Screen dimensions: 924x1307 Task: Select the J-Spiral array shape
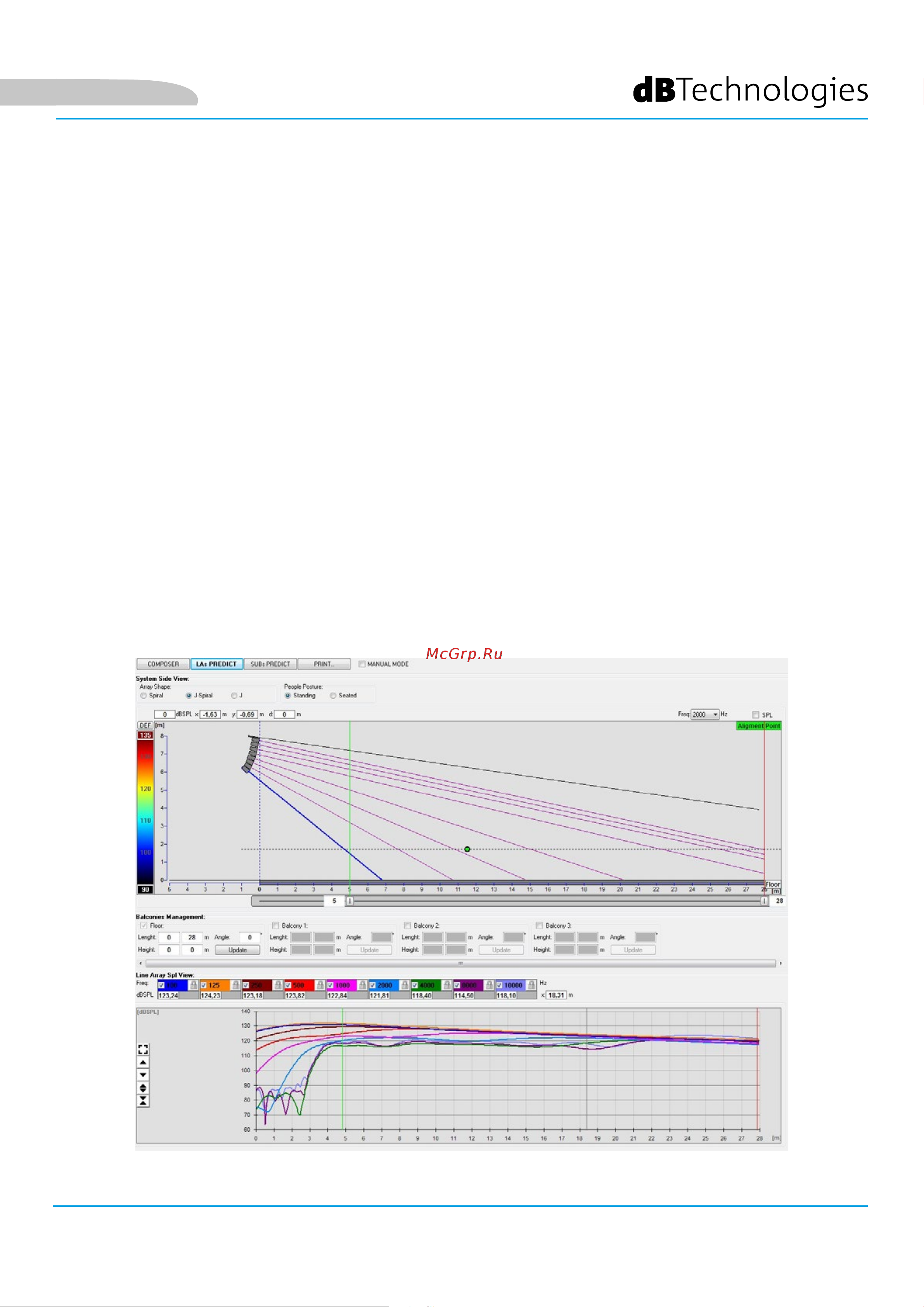pos(189,696)
